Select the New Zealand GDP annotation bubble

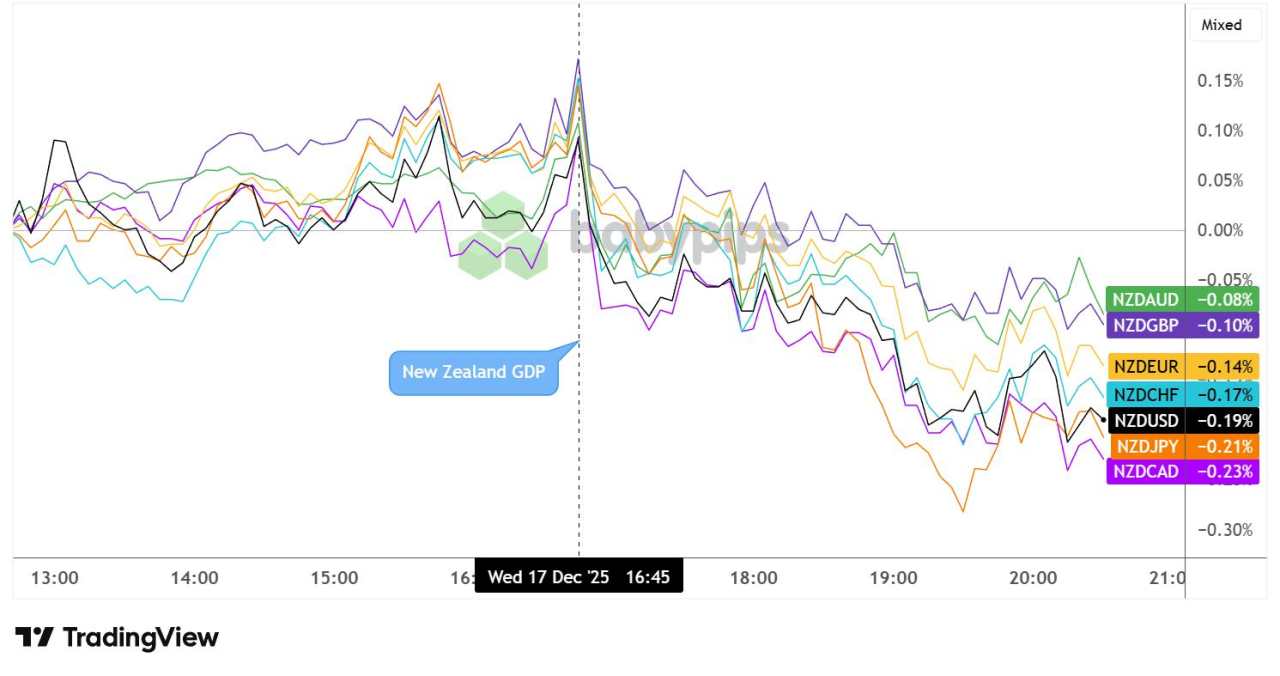pos(473,372)
